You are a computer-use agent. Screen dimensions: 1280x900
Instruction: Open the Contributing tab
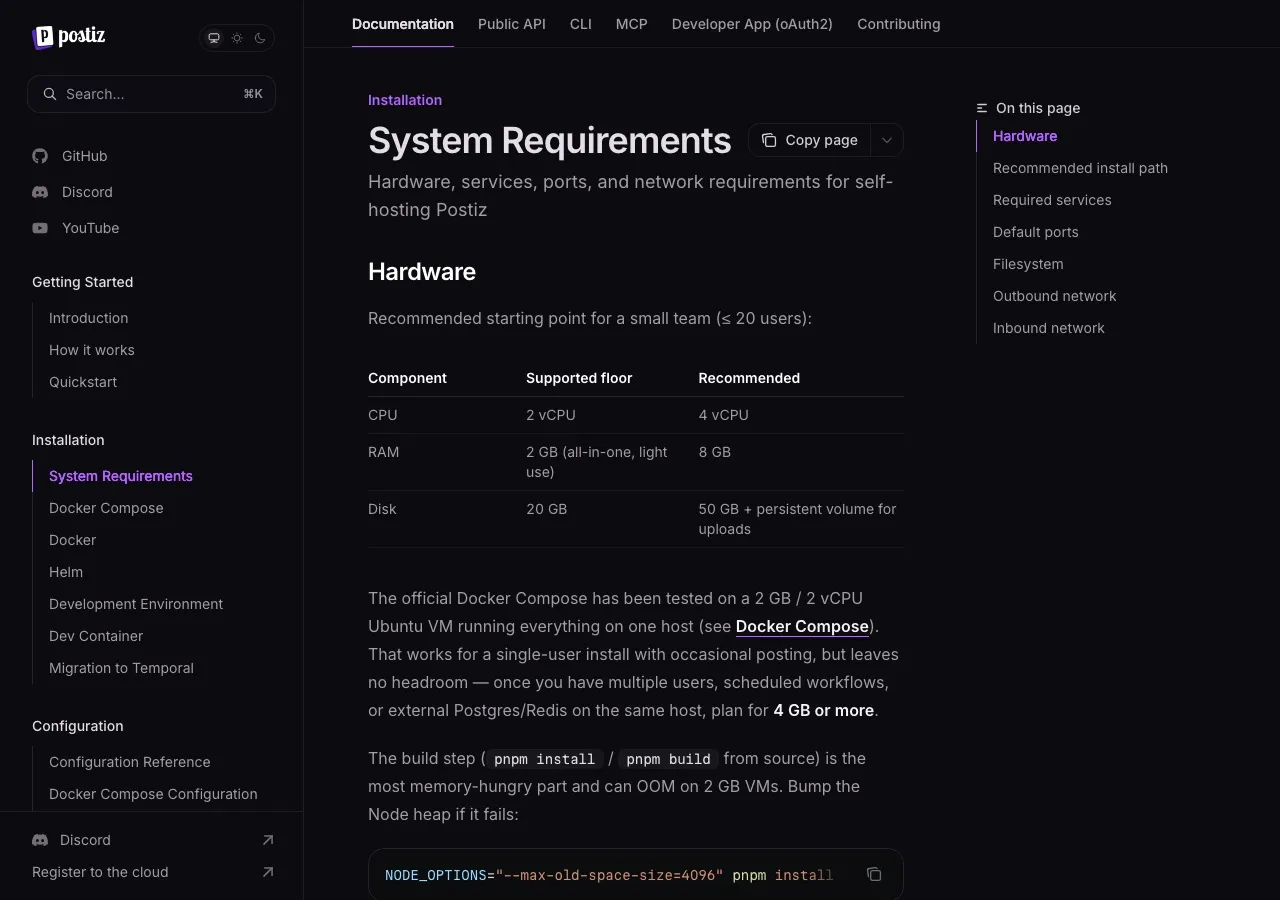pos(899,24)
